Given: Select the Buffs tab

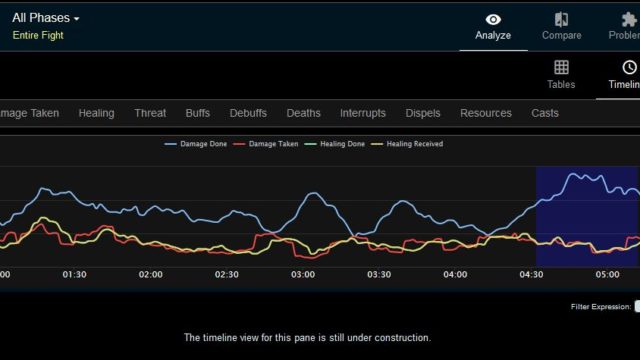Looking at the screenshot, I should [x=198, y=113].
